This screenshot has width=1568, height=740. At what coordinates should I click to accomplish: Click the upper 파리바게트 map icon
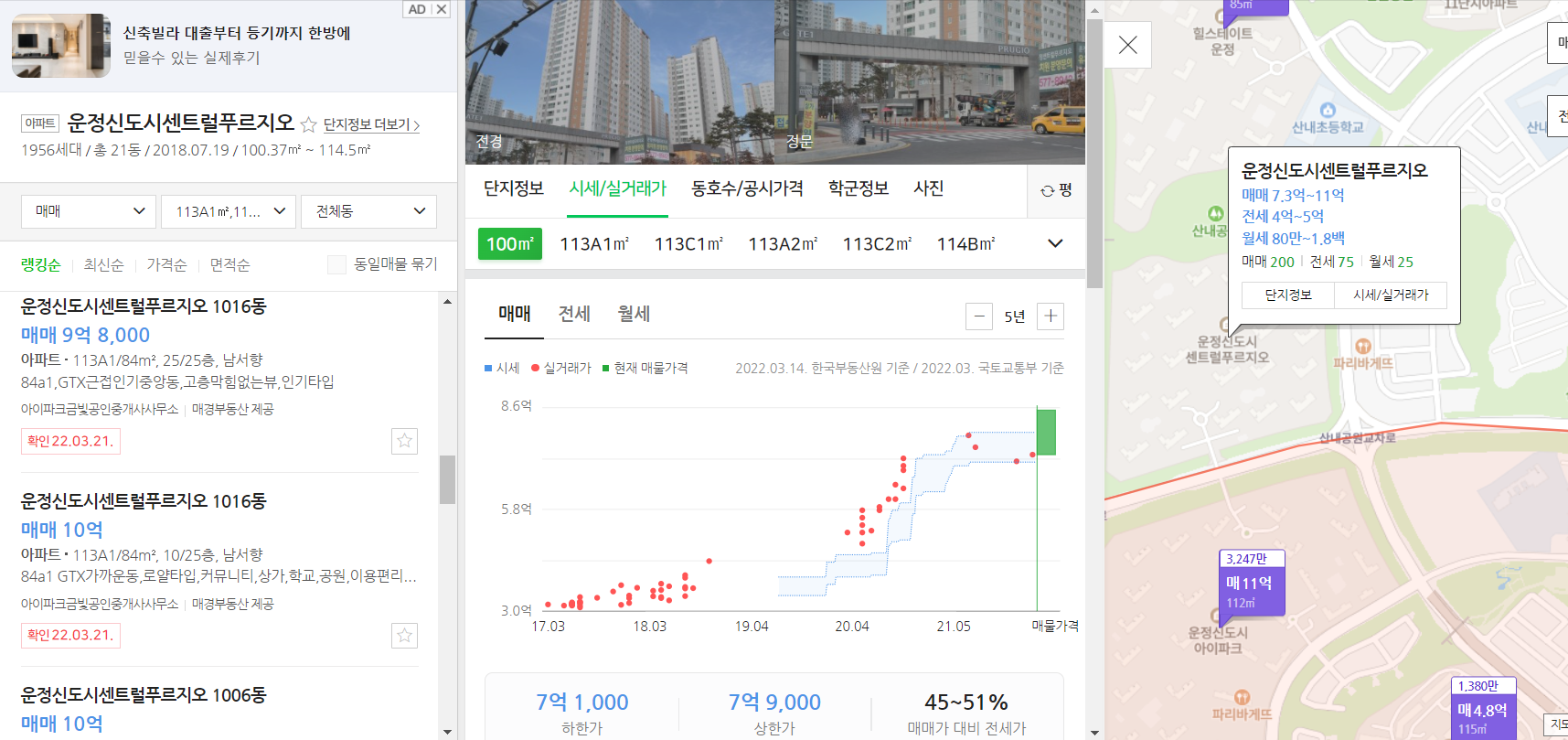click(x=1363, y=346)
